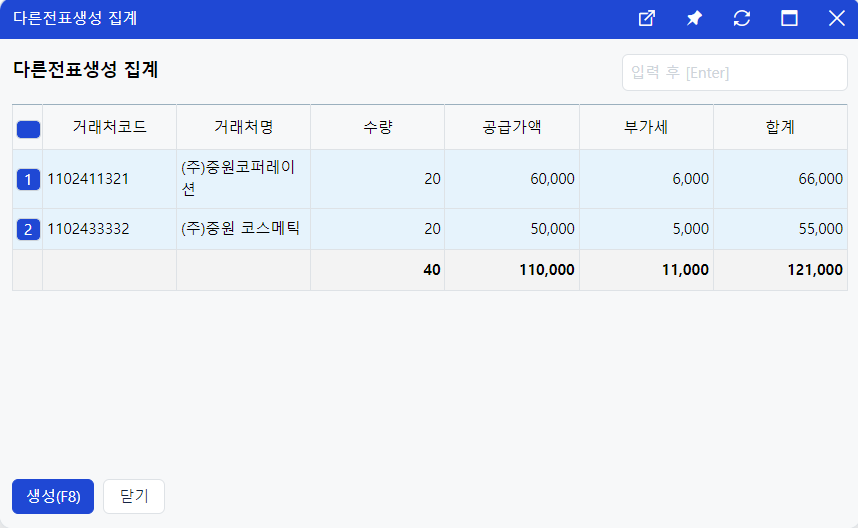858x528 pixels.
Task: Click the grand total 121,000
Action: 780,270
